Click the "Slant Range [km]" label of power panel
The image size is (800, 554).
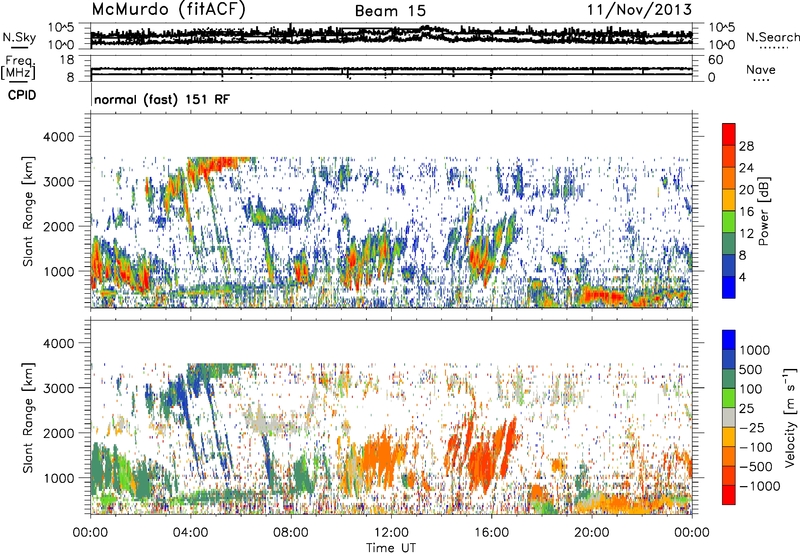click(x=28, y=211)
